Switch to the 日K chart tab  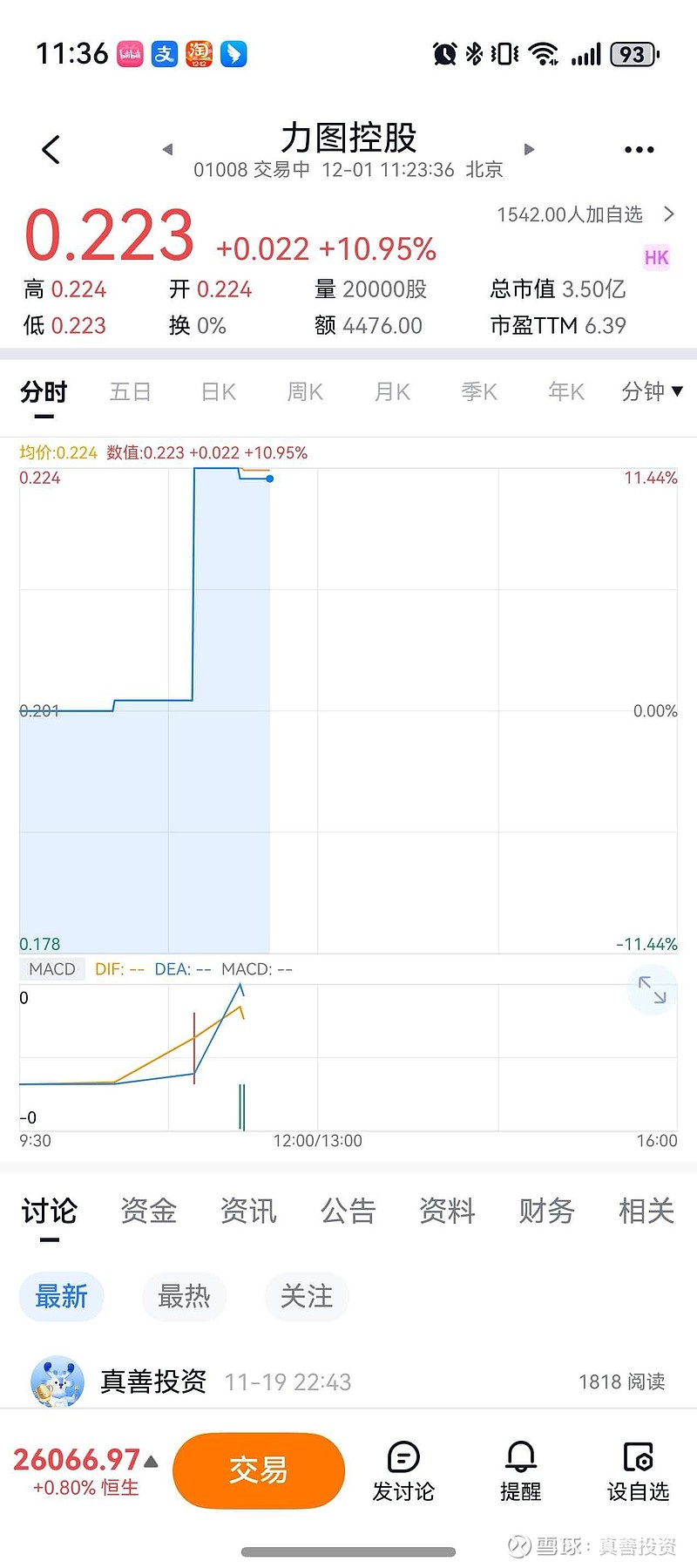pyautogui.click(x=218, y=392)
